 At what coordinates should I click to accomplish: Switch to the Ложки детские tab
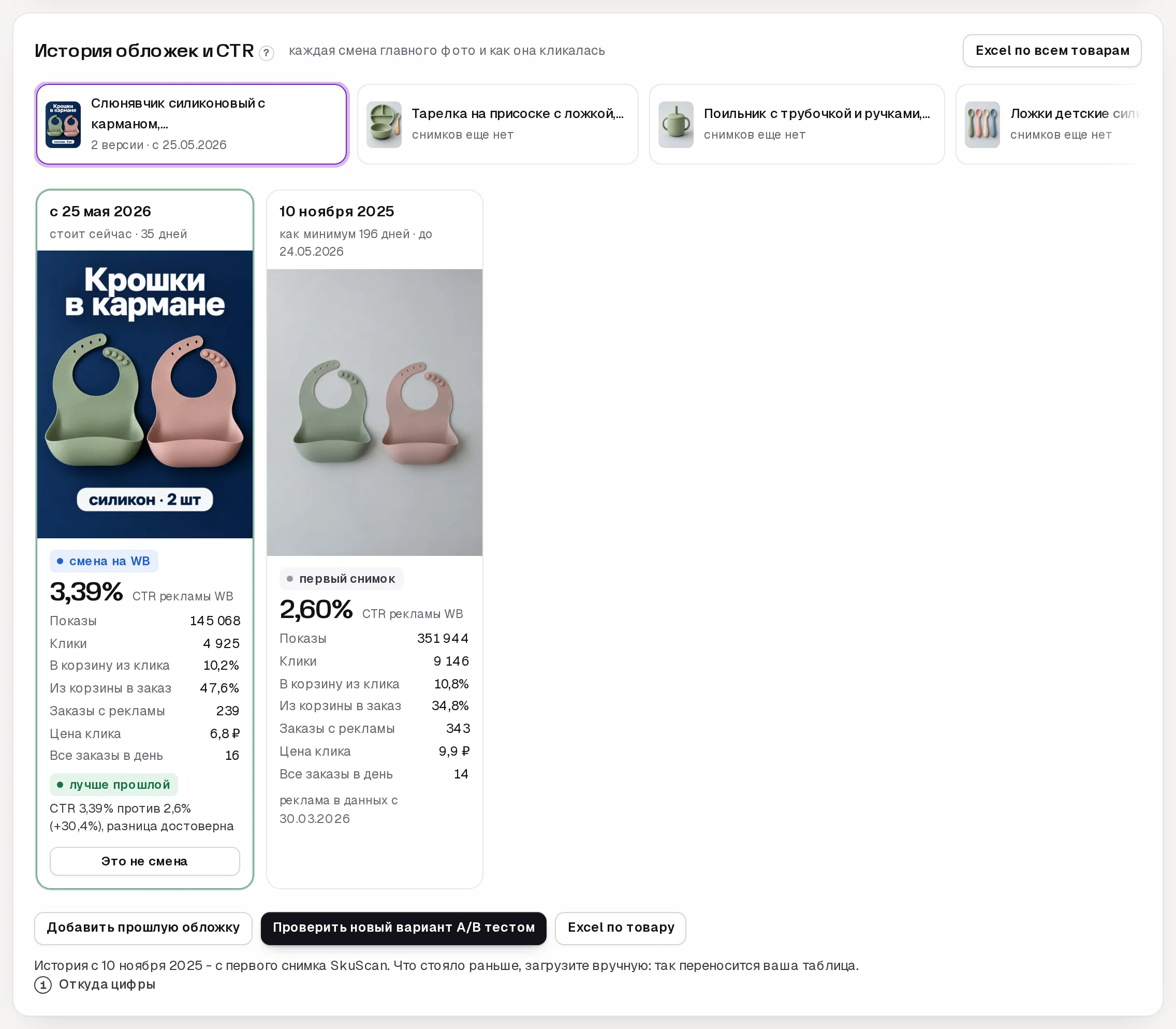(x=1048, y=125)
